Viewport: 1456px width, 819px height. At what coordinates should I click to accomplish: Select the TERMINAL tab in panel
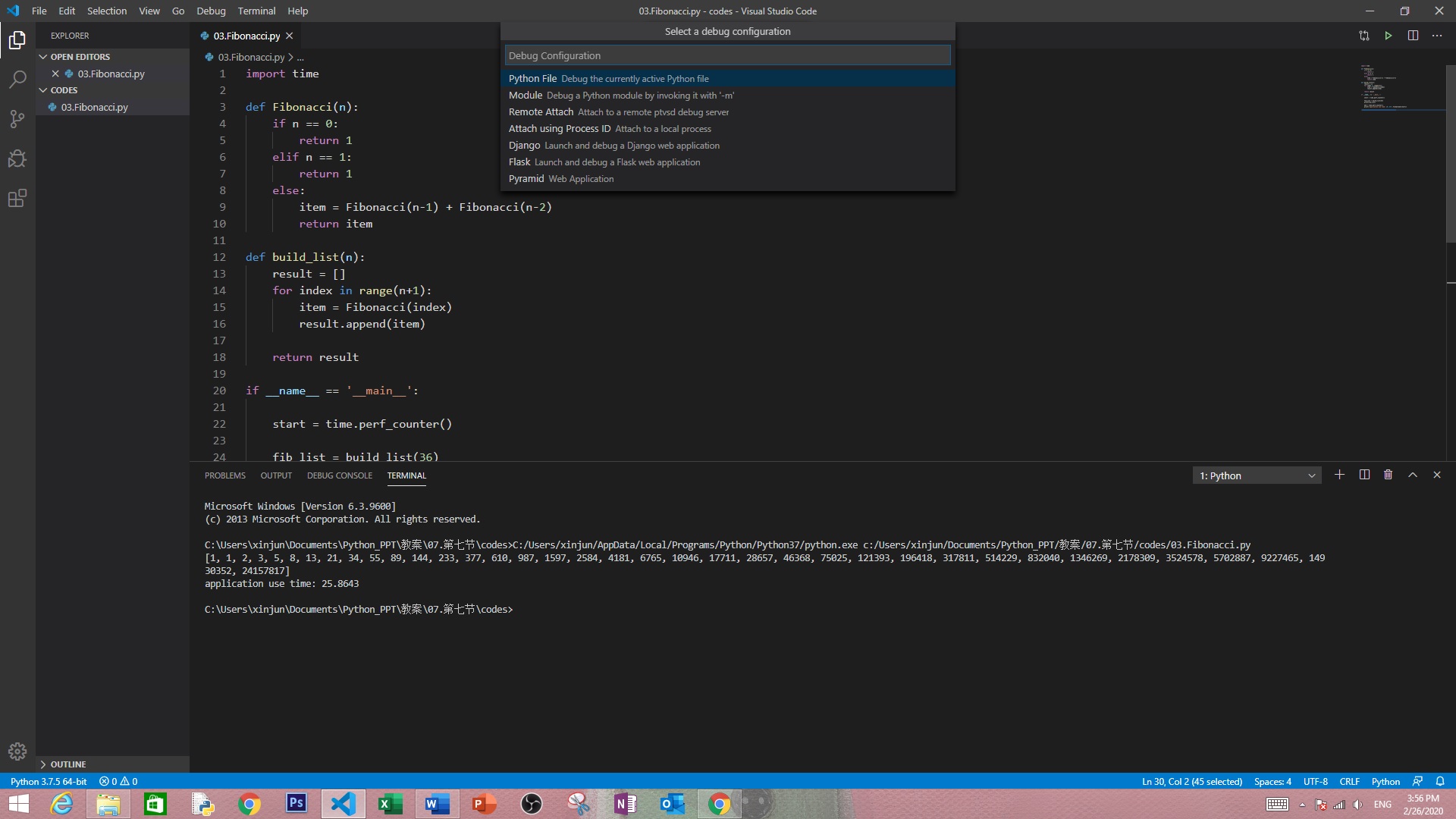pos(407,475)
